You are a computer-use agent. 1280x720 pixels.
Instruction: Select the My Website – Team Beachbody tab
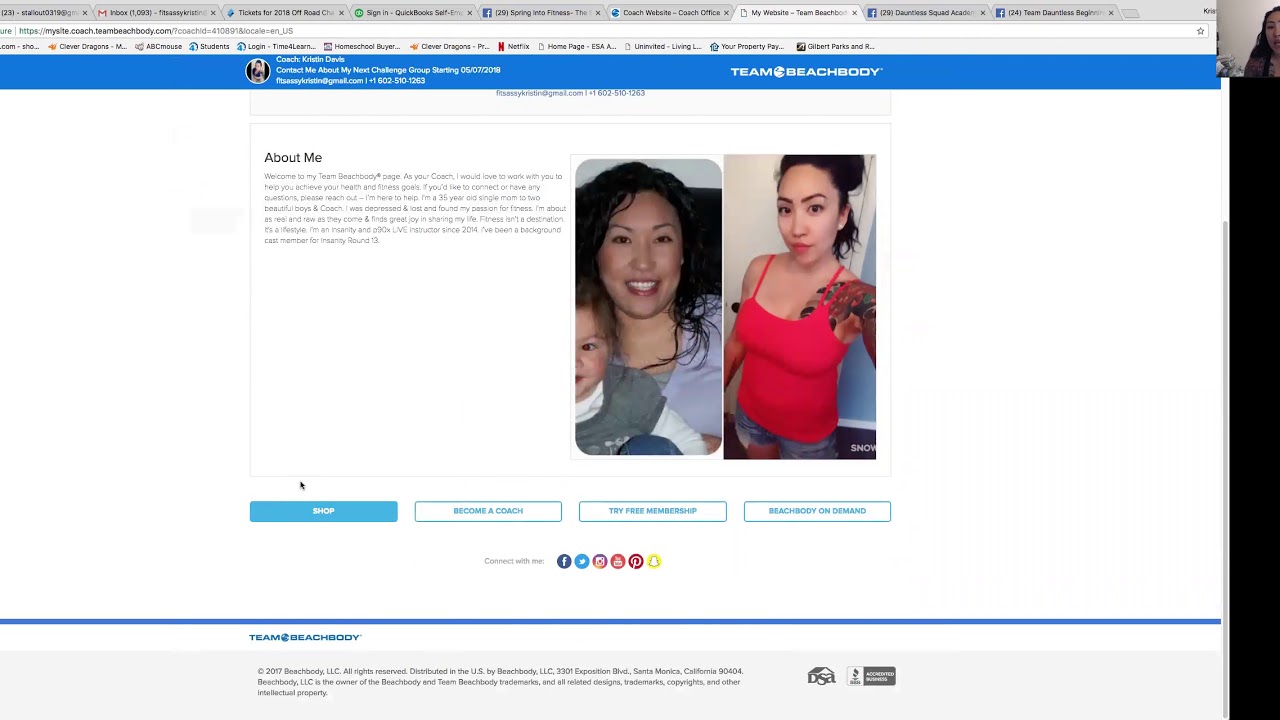point(797,13)
